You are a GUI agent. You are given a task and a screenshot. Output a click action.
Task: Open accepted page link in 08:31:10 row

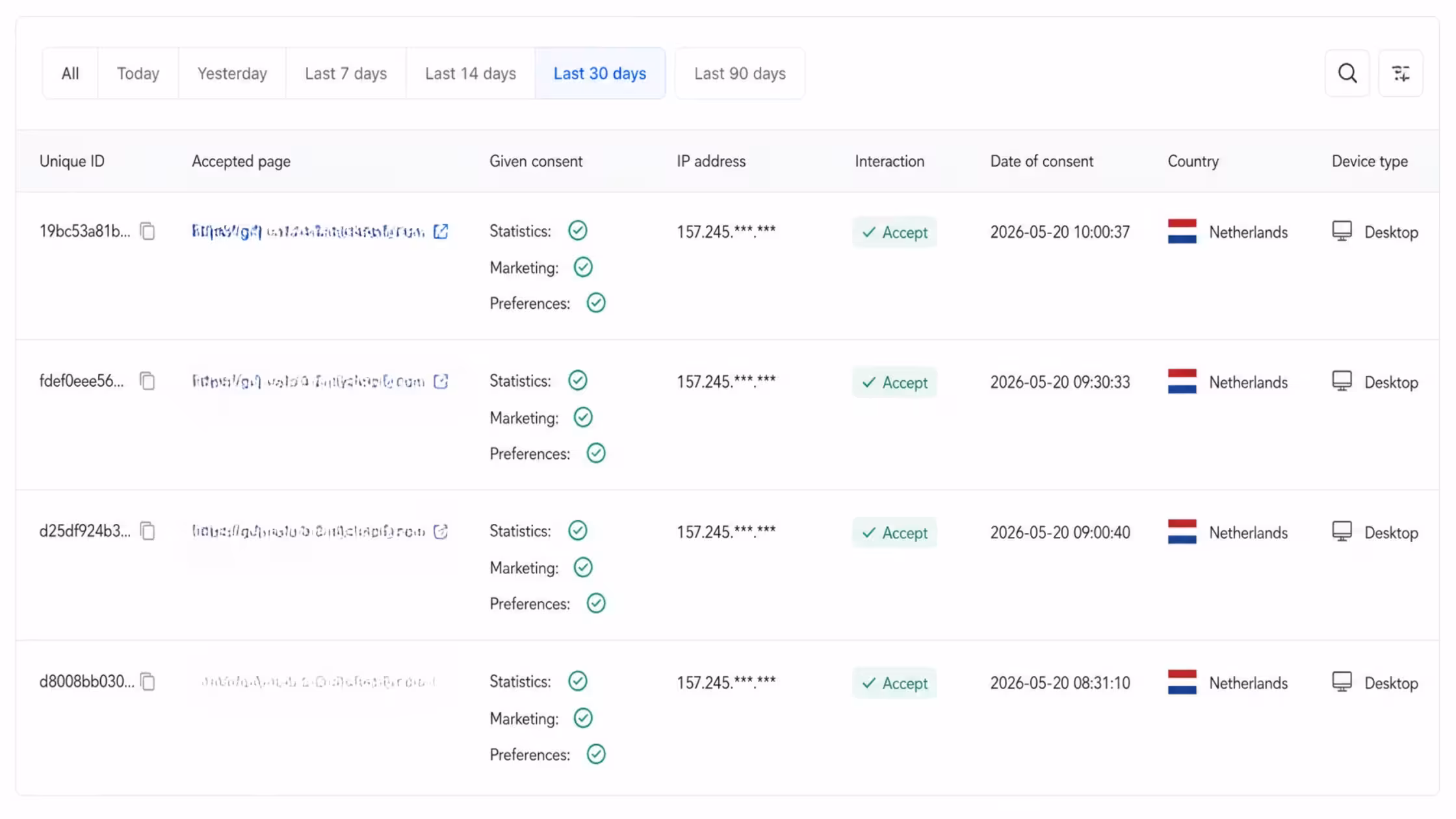317,682
